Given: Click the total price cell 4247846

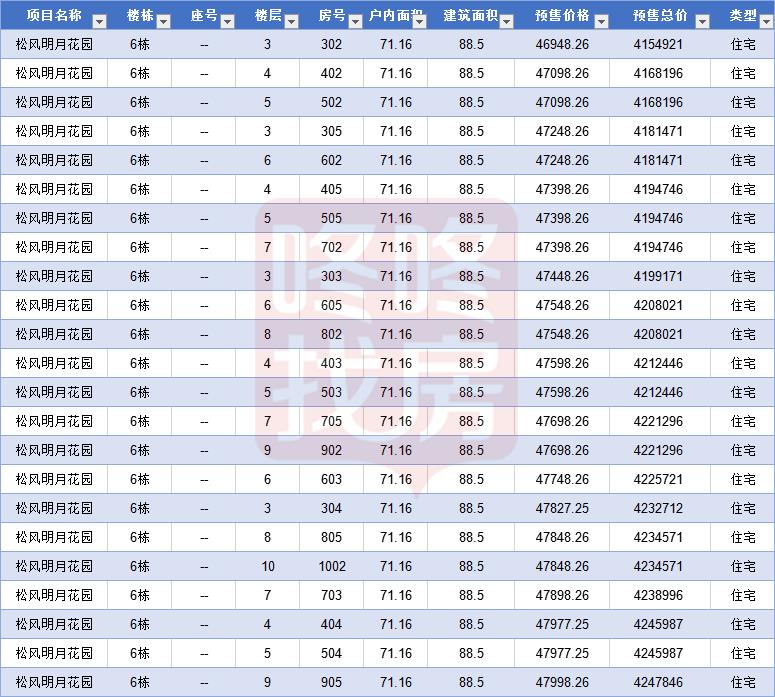Looking at the screenshot, I should point(658,682).
